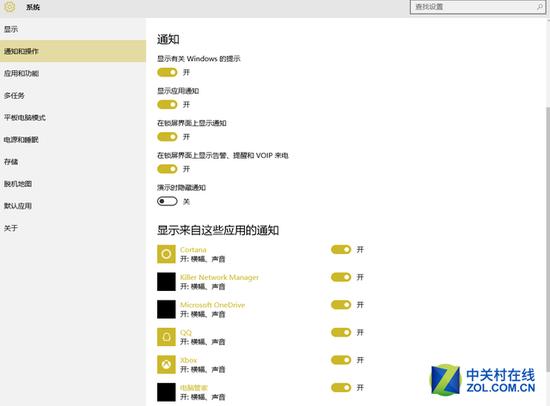The image size is (550, 406).
Task: Click the 电脑管家 app icon
Action: [166, 392]
